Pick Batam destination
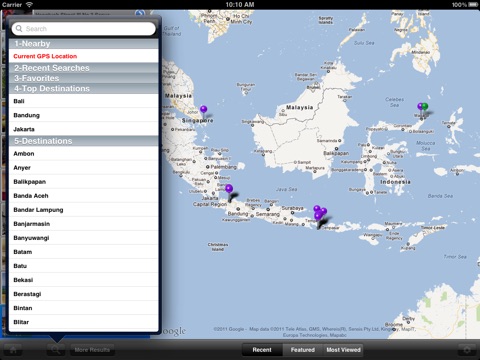This screenshot has width=480, height=360. coord(83,252)
